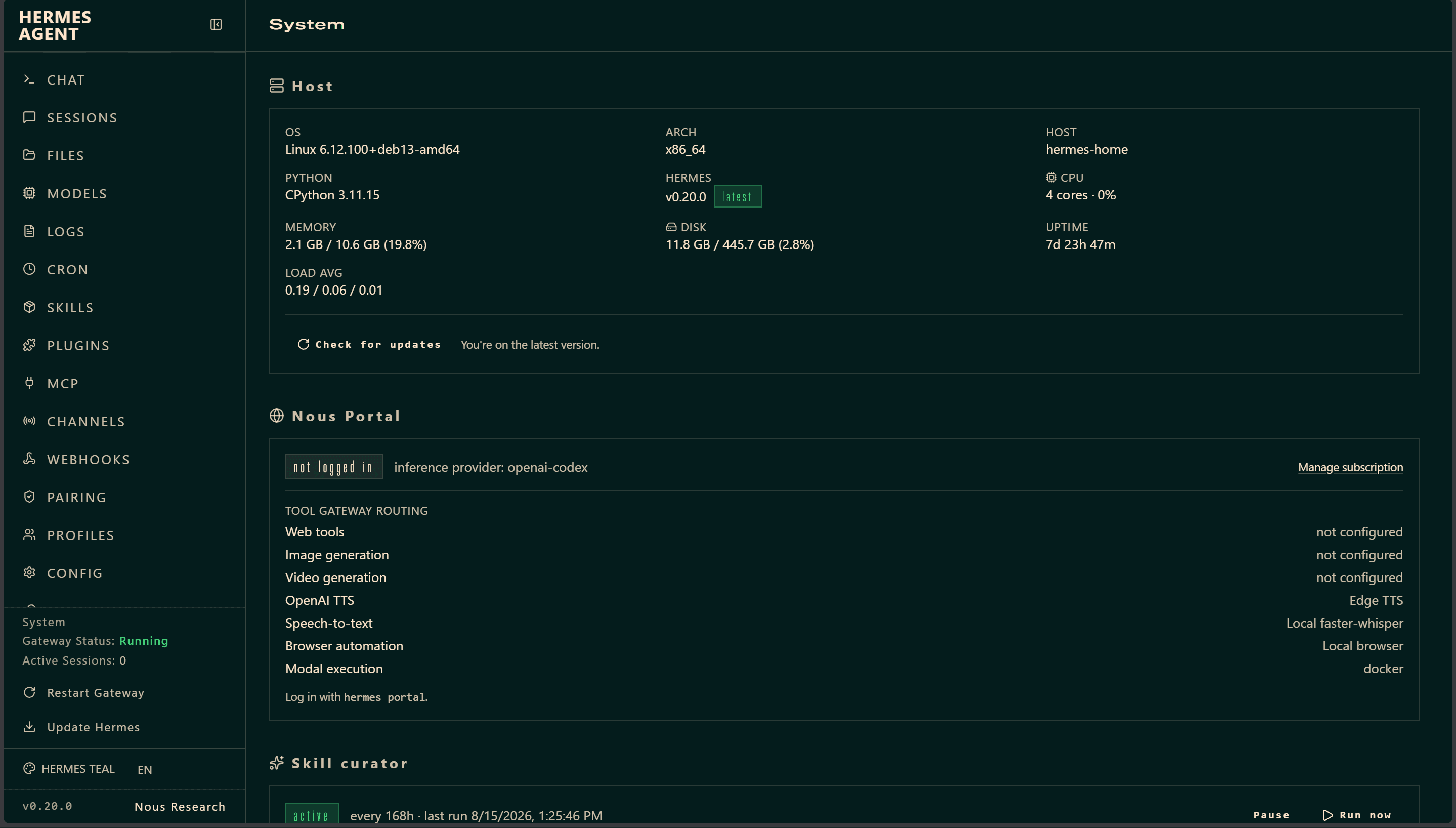This screenshot has width=1456, height=828.
Task: Click 'docker' Modal execution value
Action: [1383, 668]
